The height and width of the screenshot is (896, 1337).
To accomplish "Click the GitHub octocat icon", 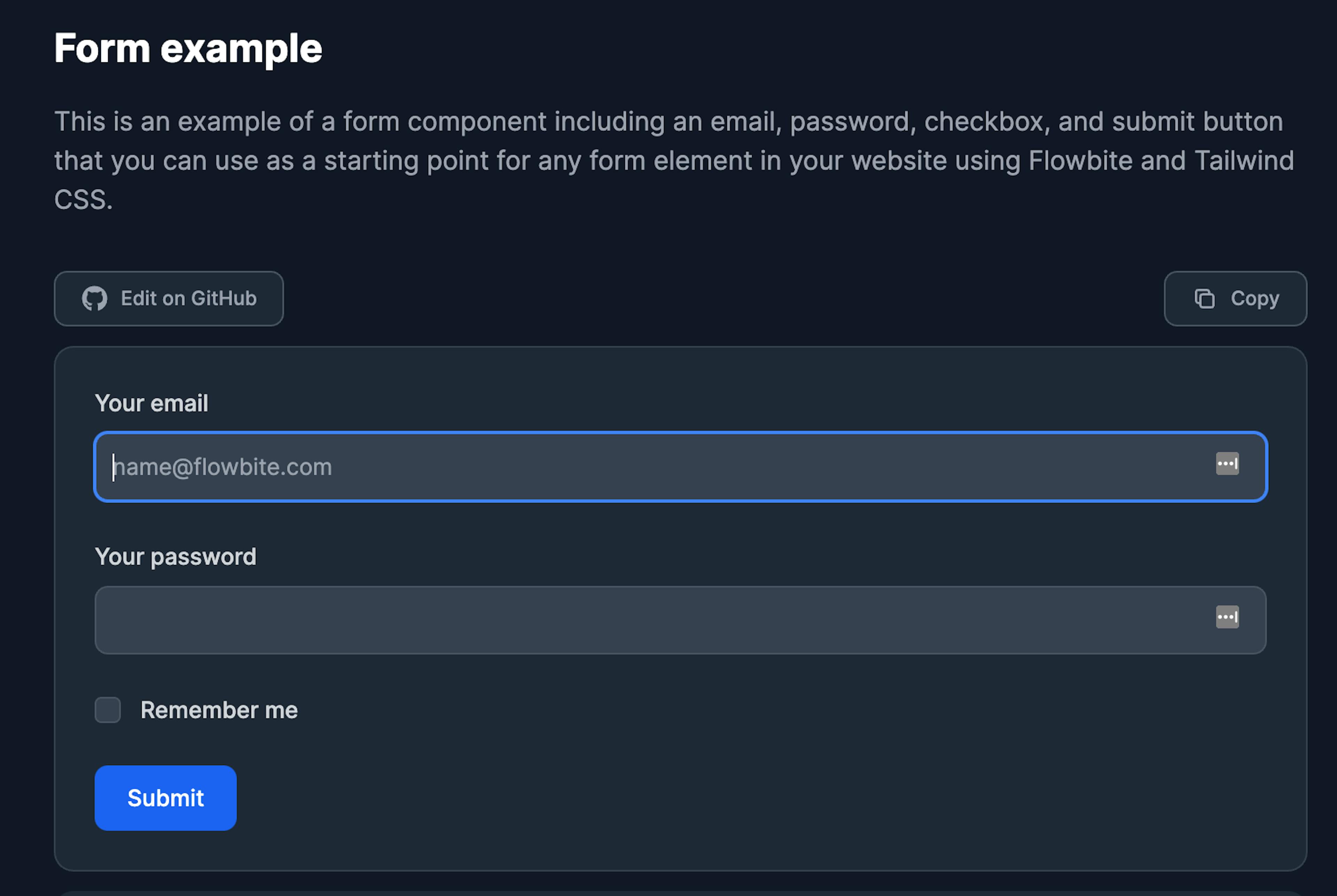I will (94, 298).
